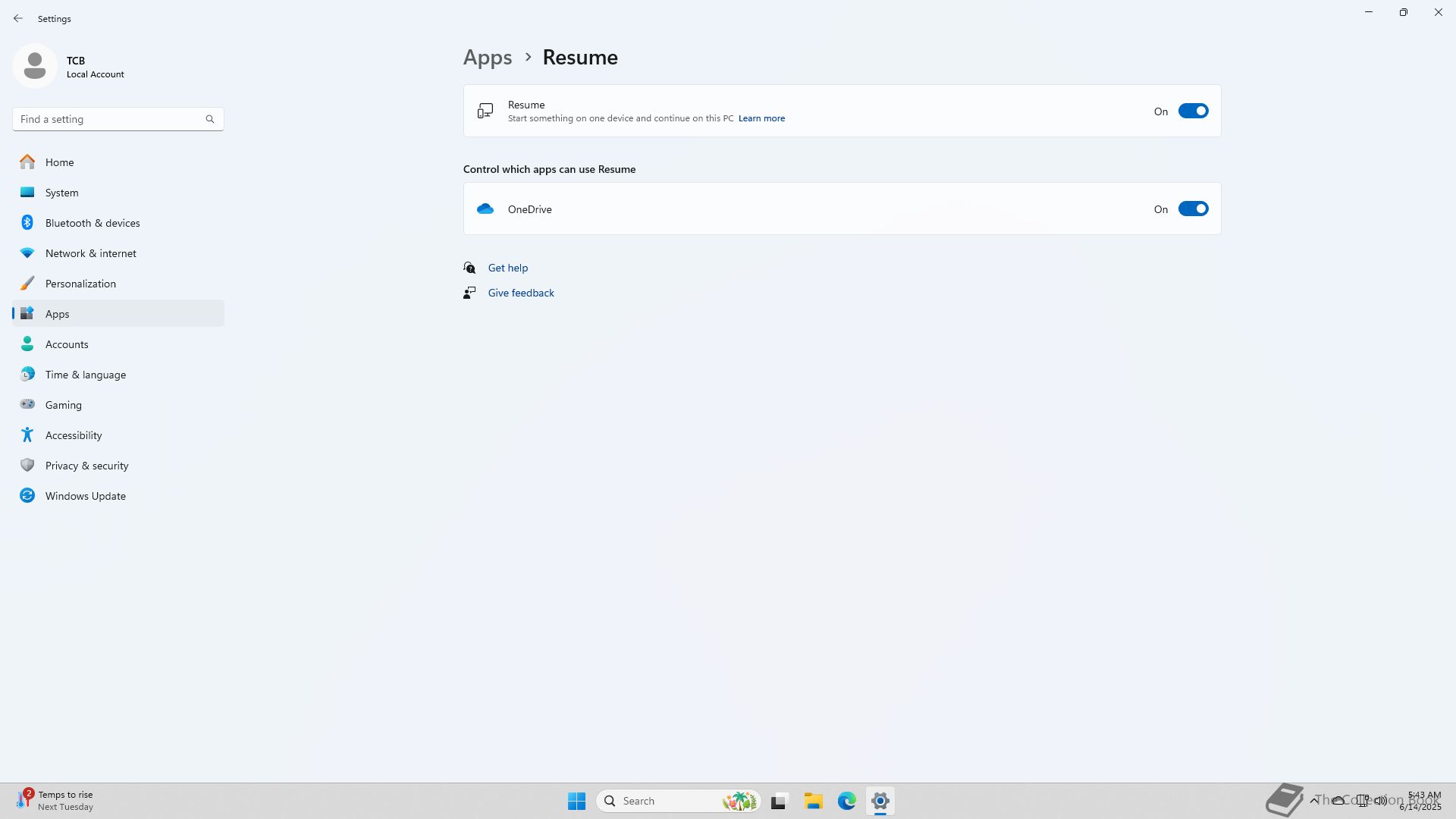
Task: Click the TCB user account avatar
Action: pyautogui.click(x=35, y=66)
